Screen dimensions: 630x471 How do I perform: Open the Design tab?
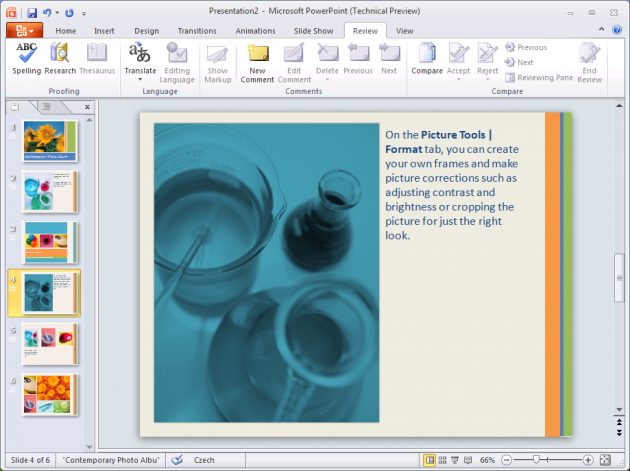click(x=147, y=31)
